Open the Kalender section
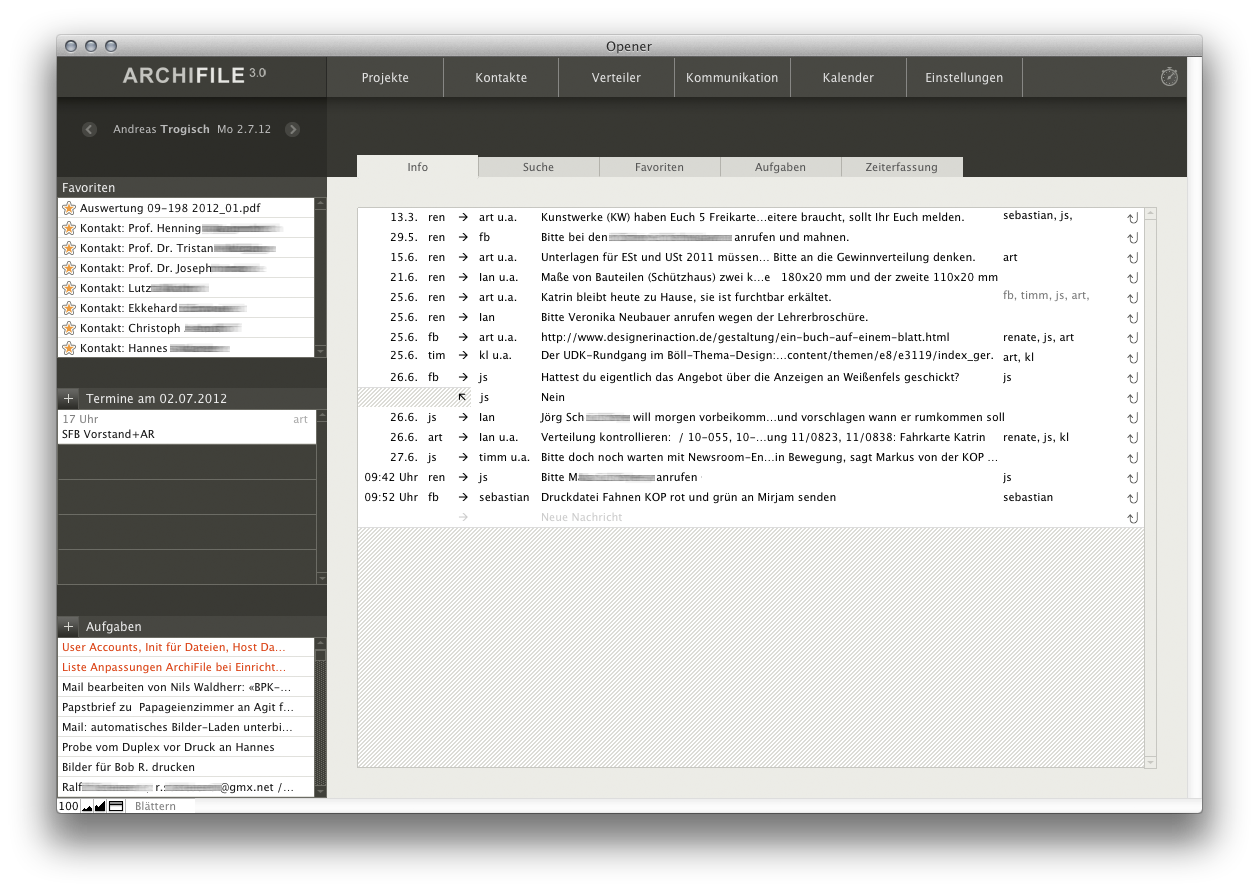Image resolution: width=1259 pixels, height=892 pixels. pyautogui.click(x=848, y=78)
